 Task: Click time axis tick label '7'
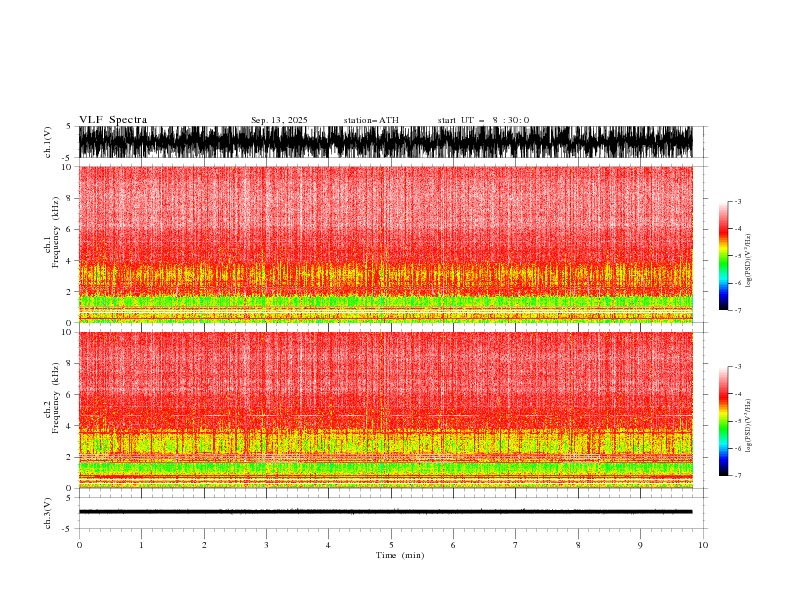pos(516,545)
